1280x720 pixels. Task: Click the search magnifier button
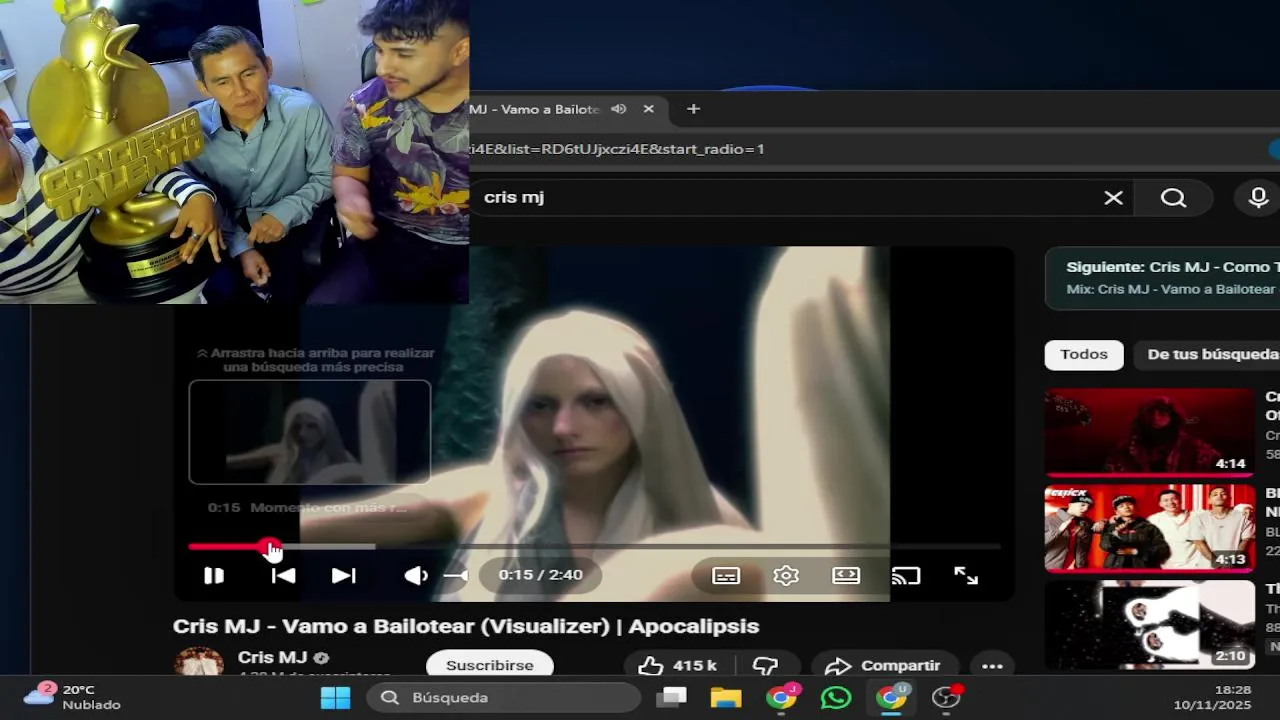(x=1173, y=198)
